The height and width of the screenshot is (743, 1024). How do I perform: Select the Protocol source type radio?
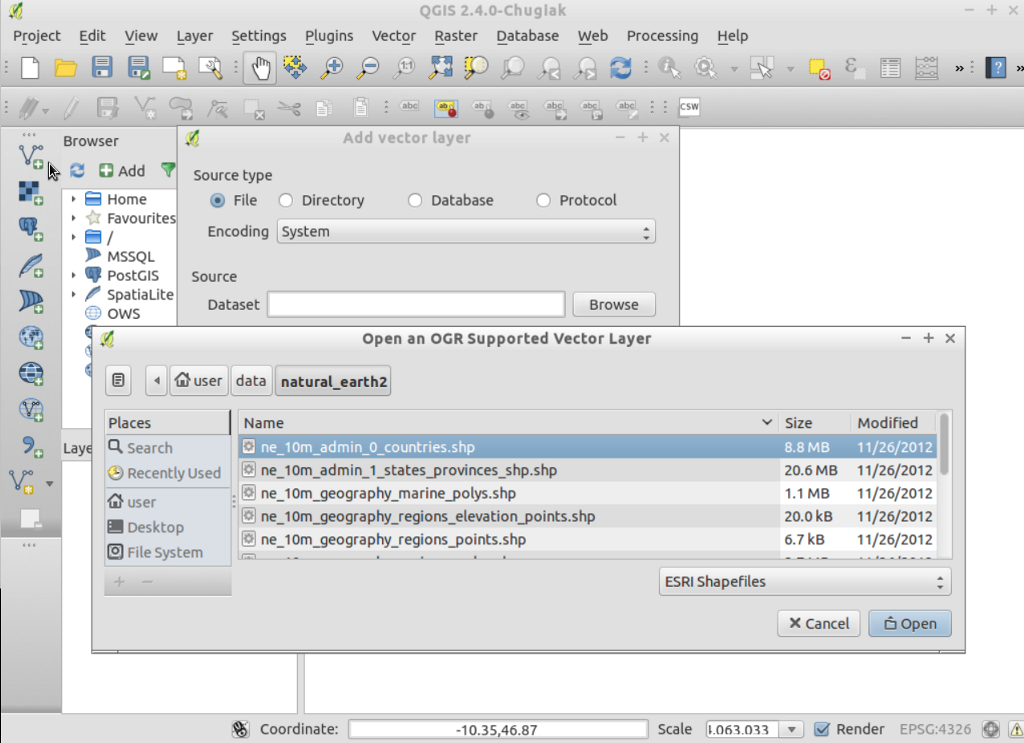tap(543, 200)
